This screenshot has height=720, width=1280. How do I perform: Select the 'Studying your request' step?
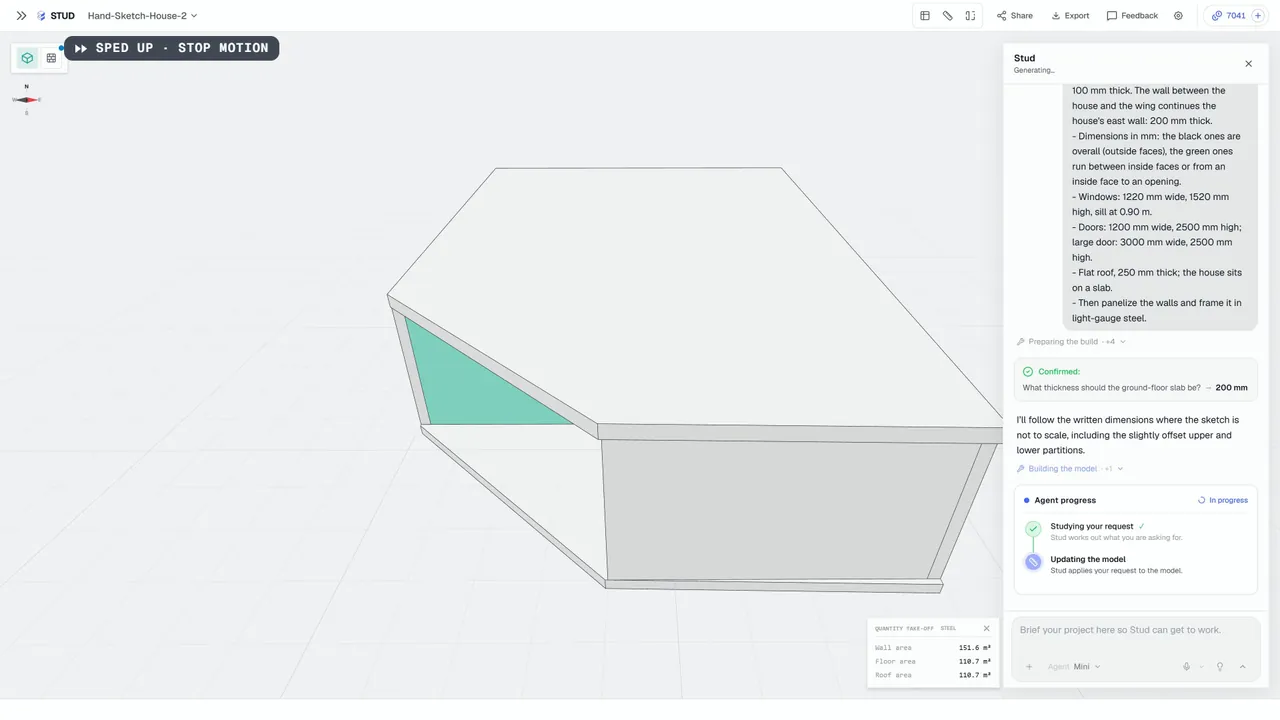[1136, 531]
